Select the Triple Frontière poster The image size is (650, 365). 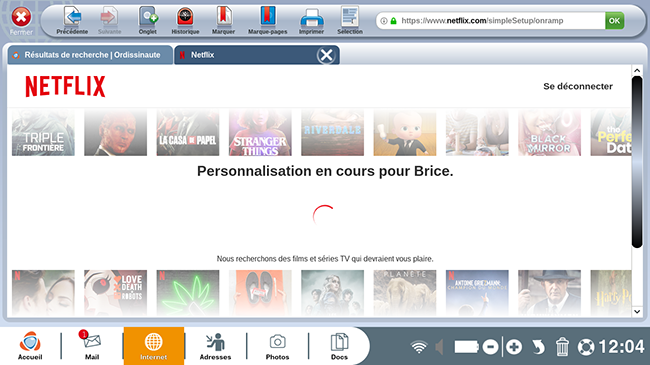(43, 133)
